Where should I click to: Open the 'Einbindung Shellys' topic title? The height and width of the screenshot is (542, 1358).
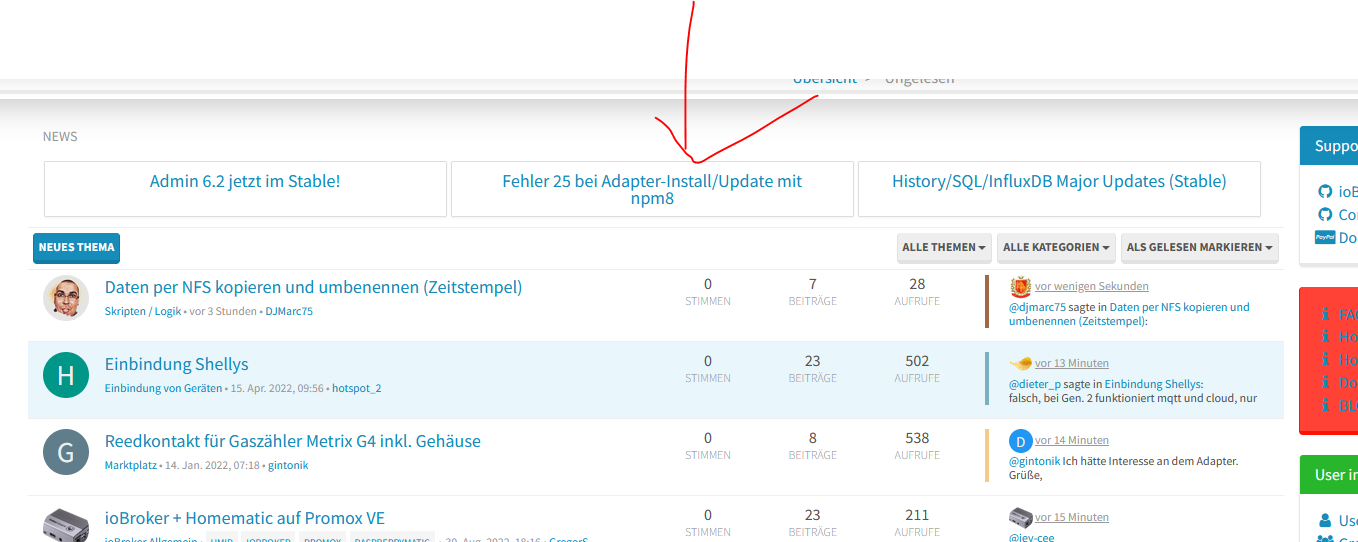point(176,364)
